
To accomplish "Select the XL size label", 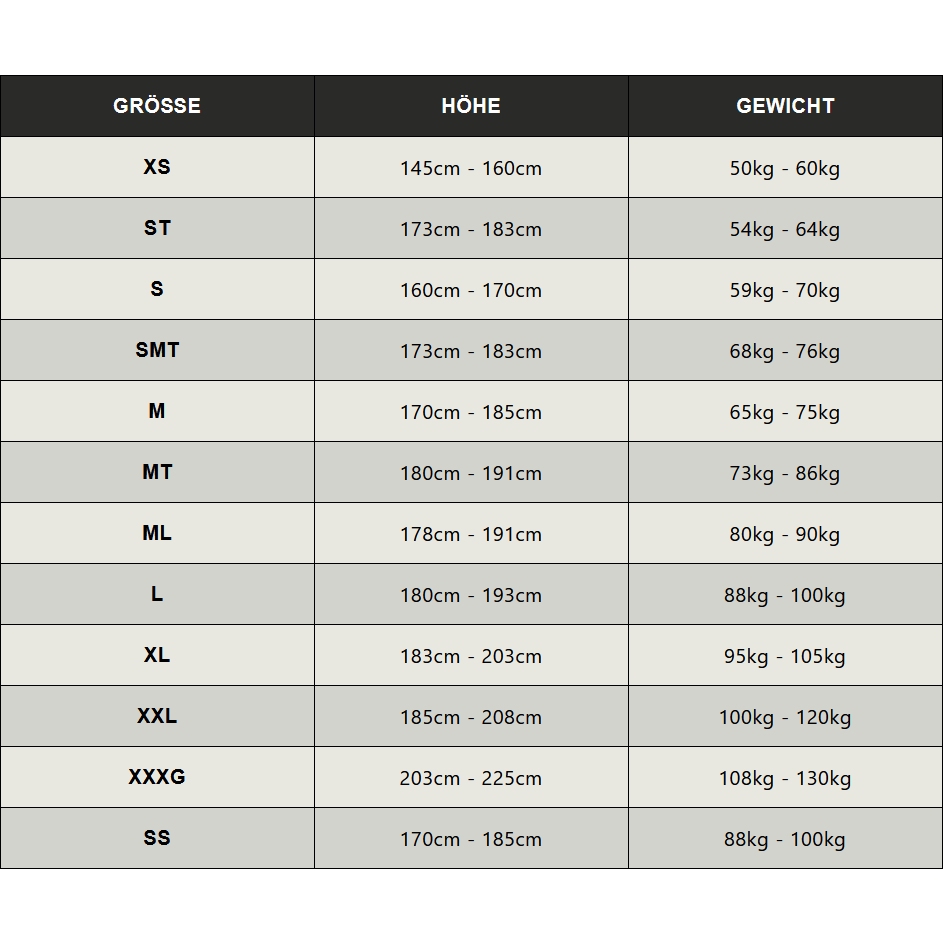I will (x=157, y=655).
